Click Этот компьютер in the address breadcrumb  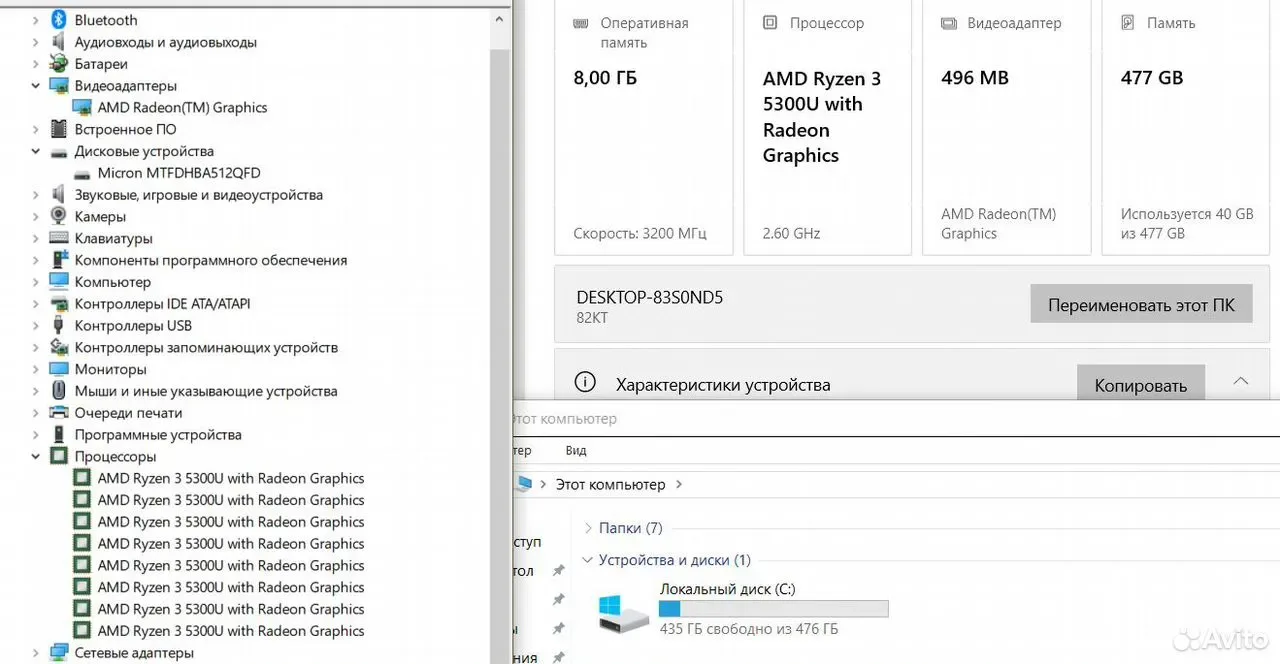pos(610,484)
